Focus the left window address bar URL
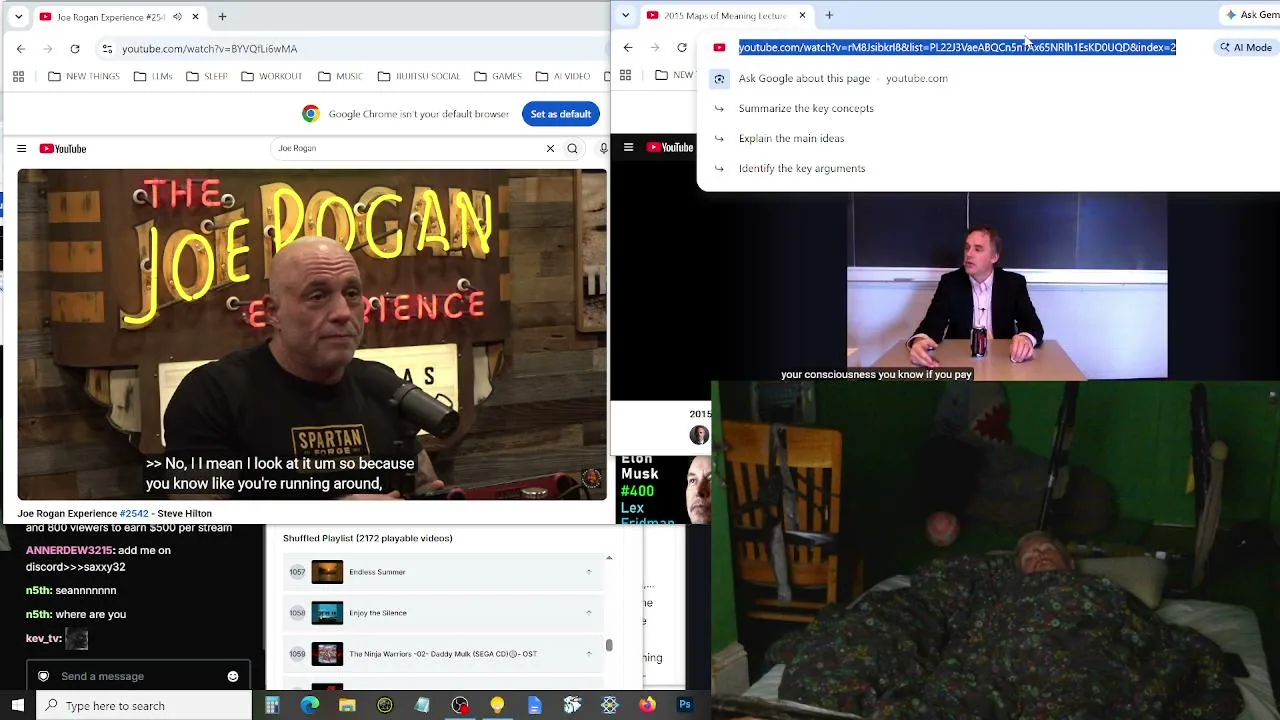The image size is (1280, 720). (210, 48)
